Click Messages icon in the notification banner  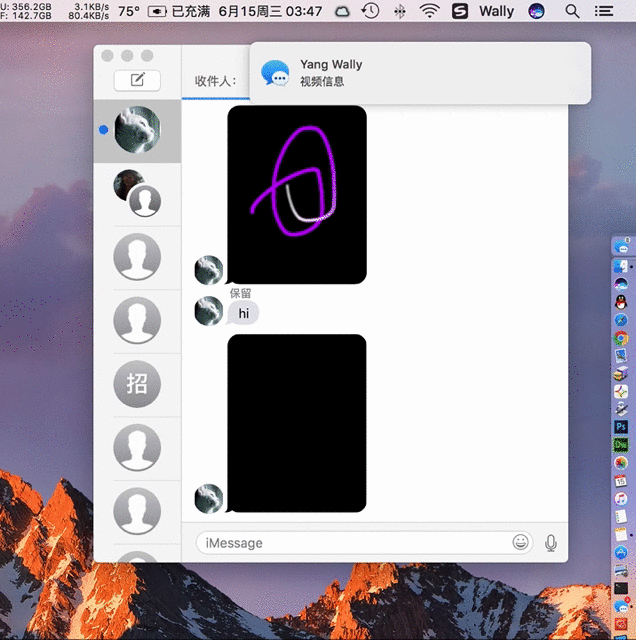coord(276,73)
